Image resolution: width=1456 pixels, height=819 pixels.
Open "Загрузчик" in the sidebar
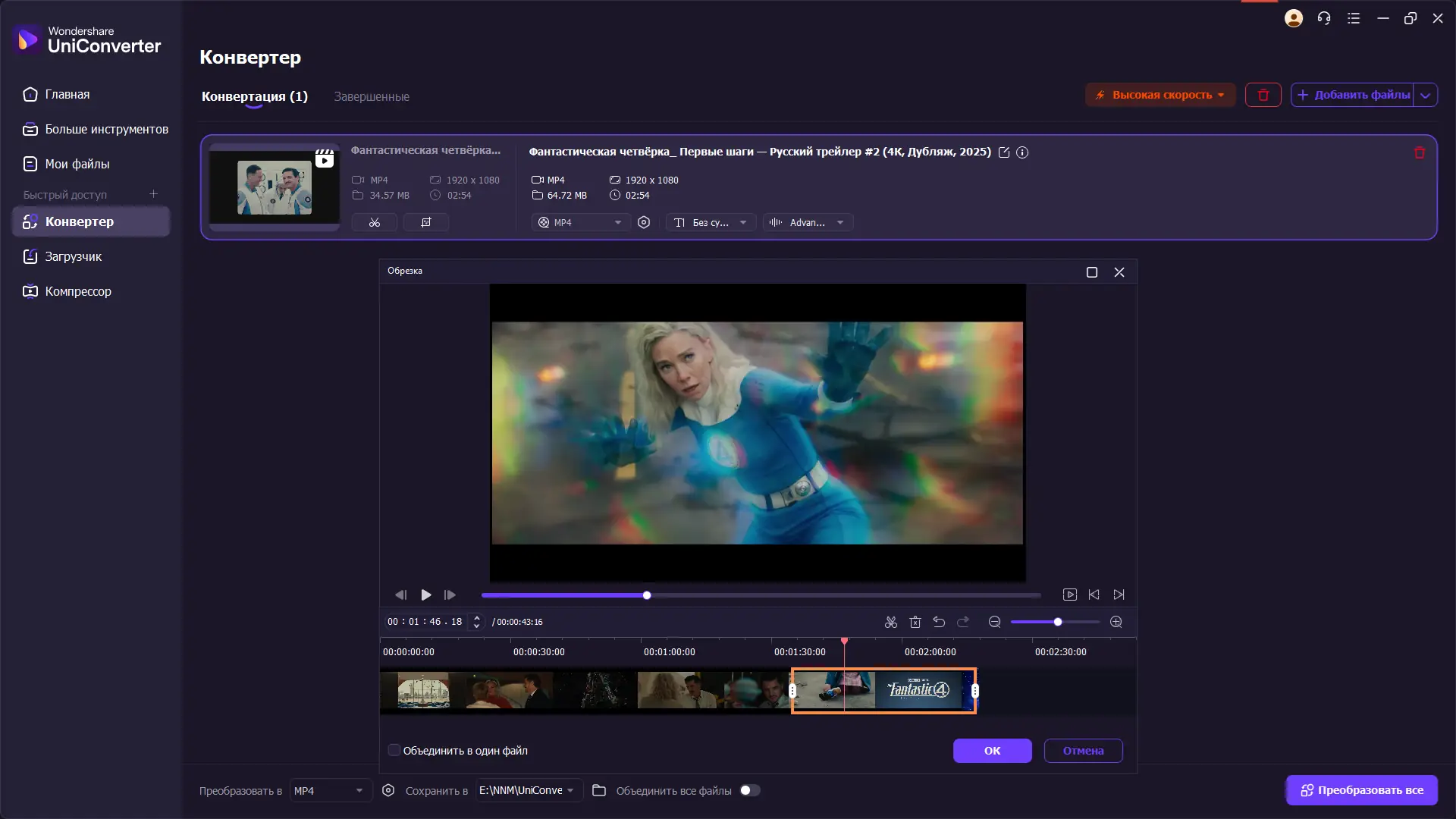(73, 256)
